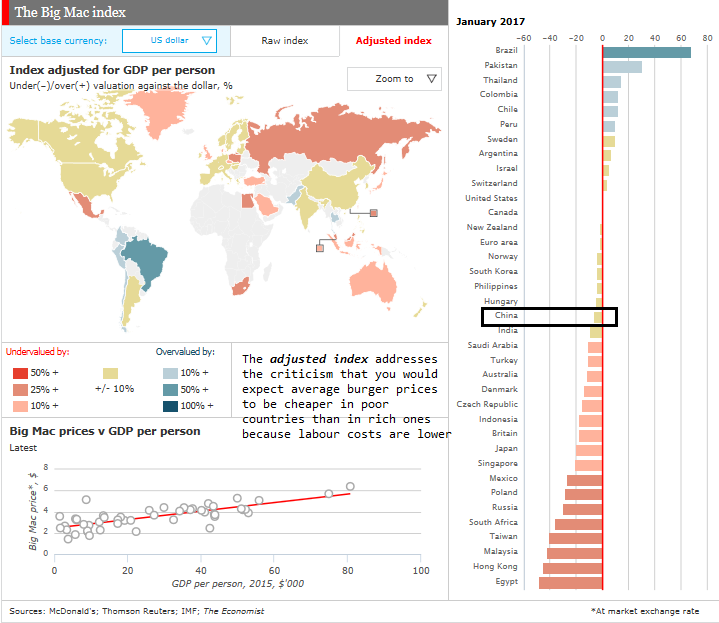
Task: Click South Africa on the map
Action: (240, 287)
